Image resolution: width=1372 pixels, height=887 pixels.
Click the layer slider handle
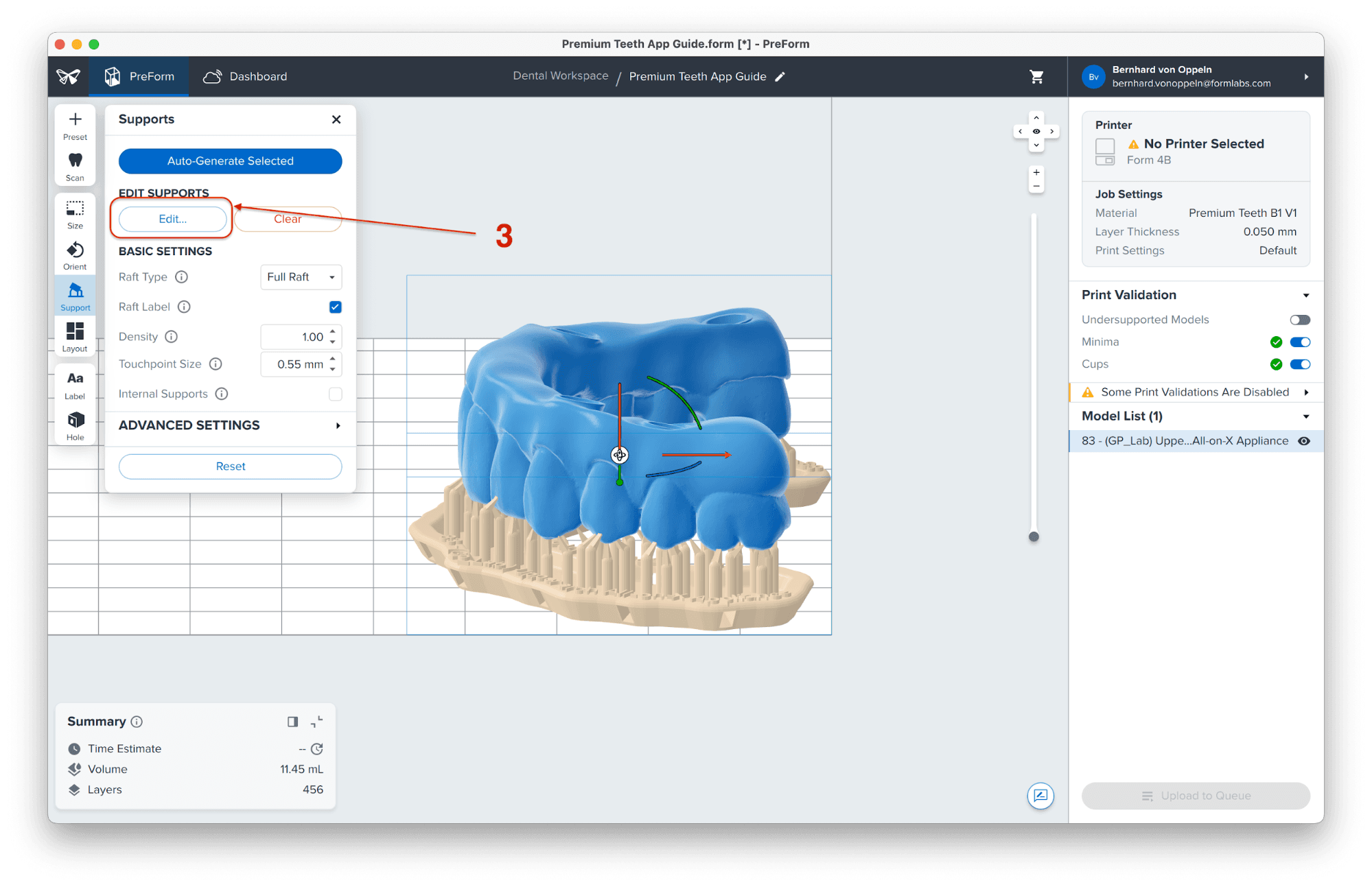point(1034,536)
